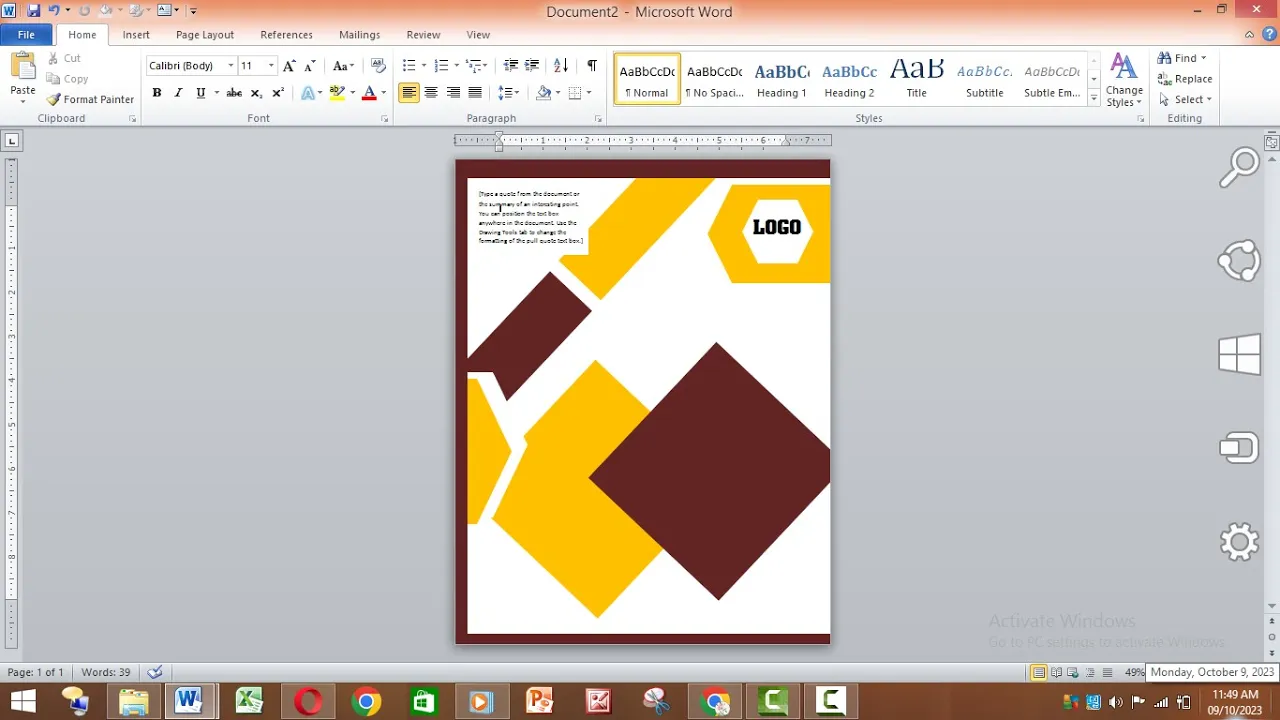Switch to Outline view icon

pyautogui.click(x=1090, y=673)
